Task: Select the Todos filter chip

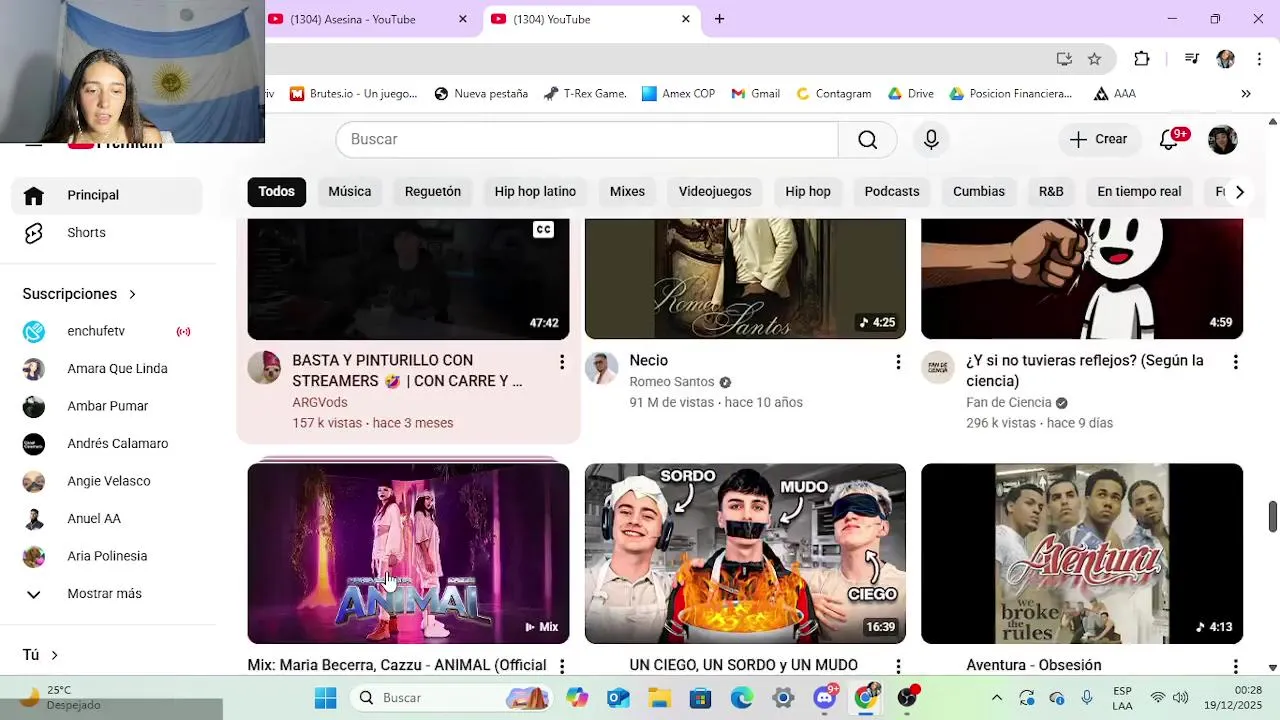Action: (277, 191)
